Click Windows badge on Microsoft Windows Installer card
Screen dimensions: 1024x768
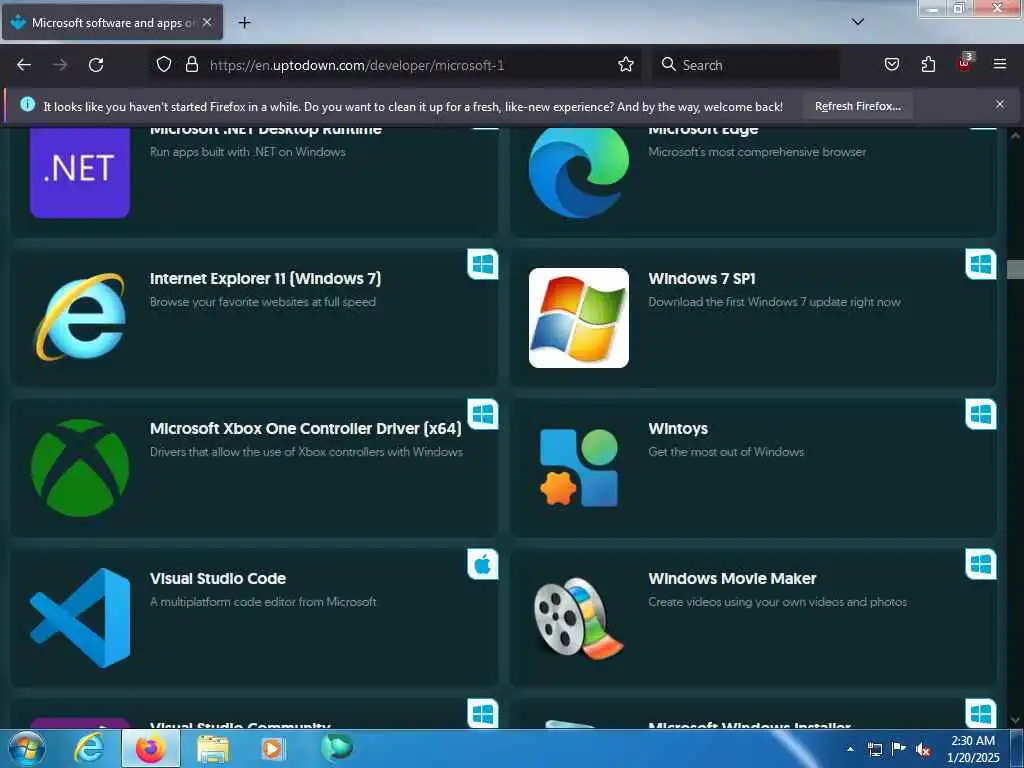[x=980, y=713]
